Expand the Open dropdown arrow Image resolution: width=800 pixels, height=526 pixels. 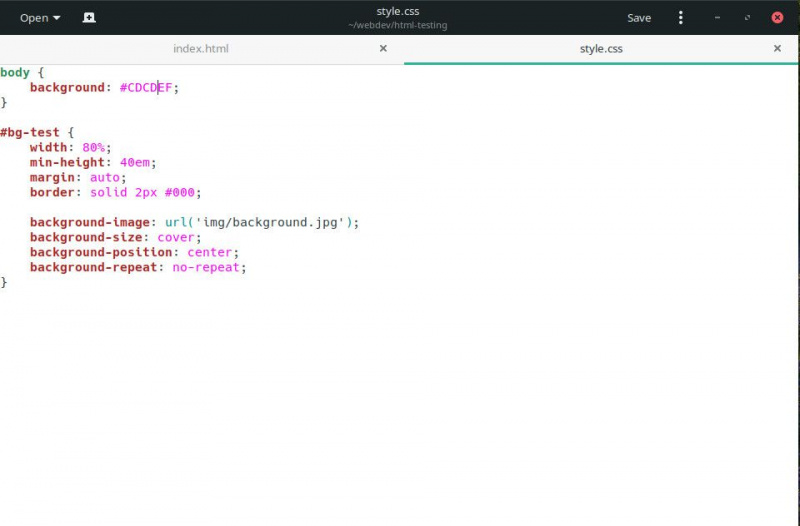(57, 18)
